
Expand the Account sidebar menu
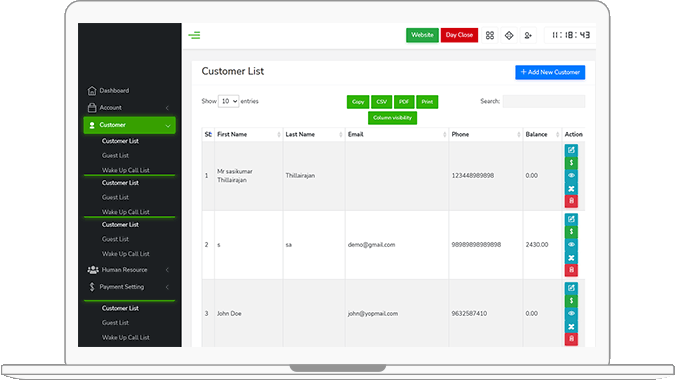point(129,108)
